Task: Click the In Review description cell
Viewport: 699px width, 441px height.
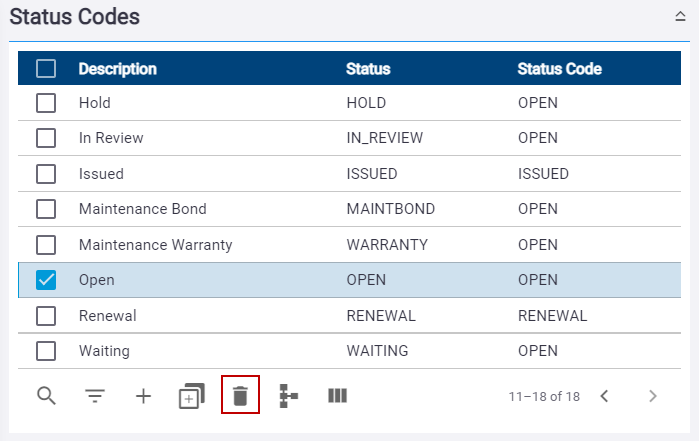Action: pyautogui.click(x=111, y=138)
